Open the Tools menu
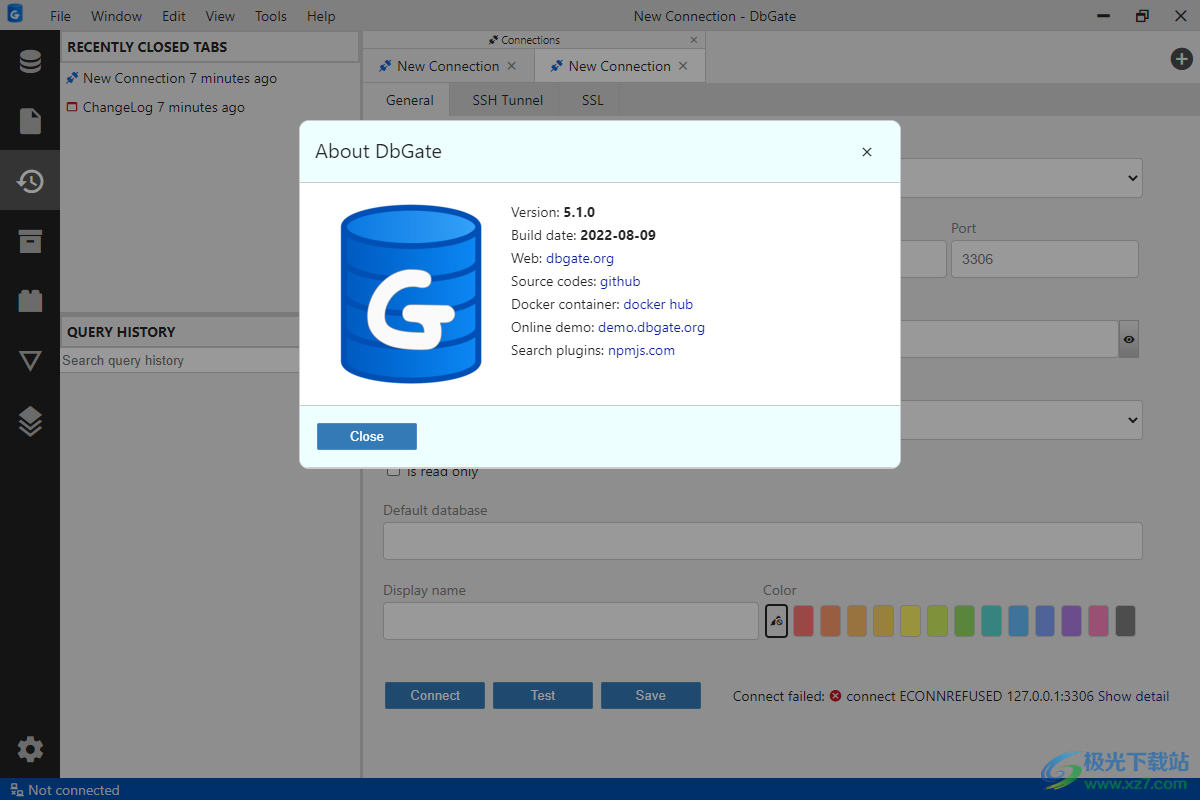 click(270, 15)
